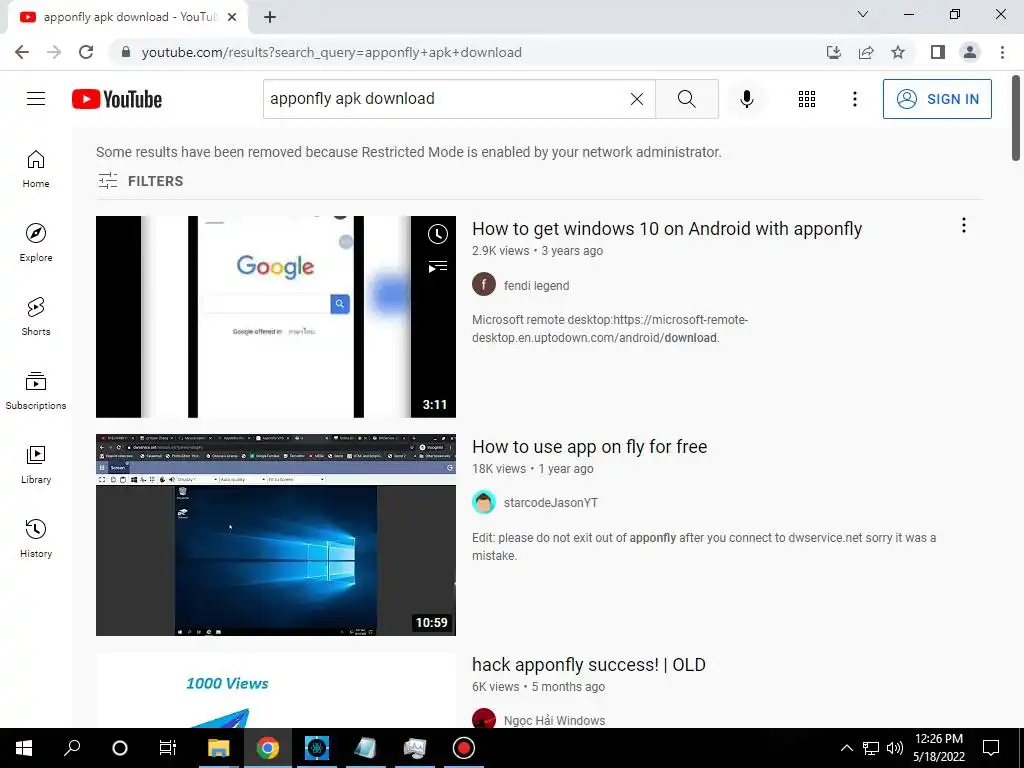Open the YouTube apps grid

807,99
